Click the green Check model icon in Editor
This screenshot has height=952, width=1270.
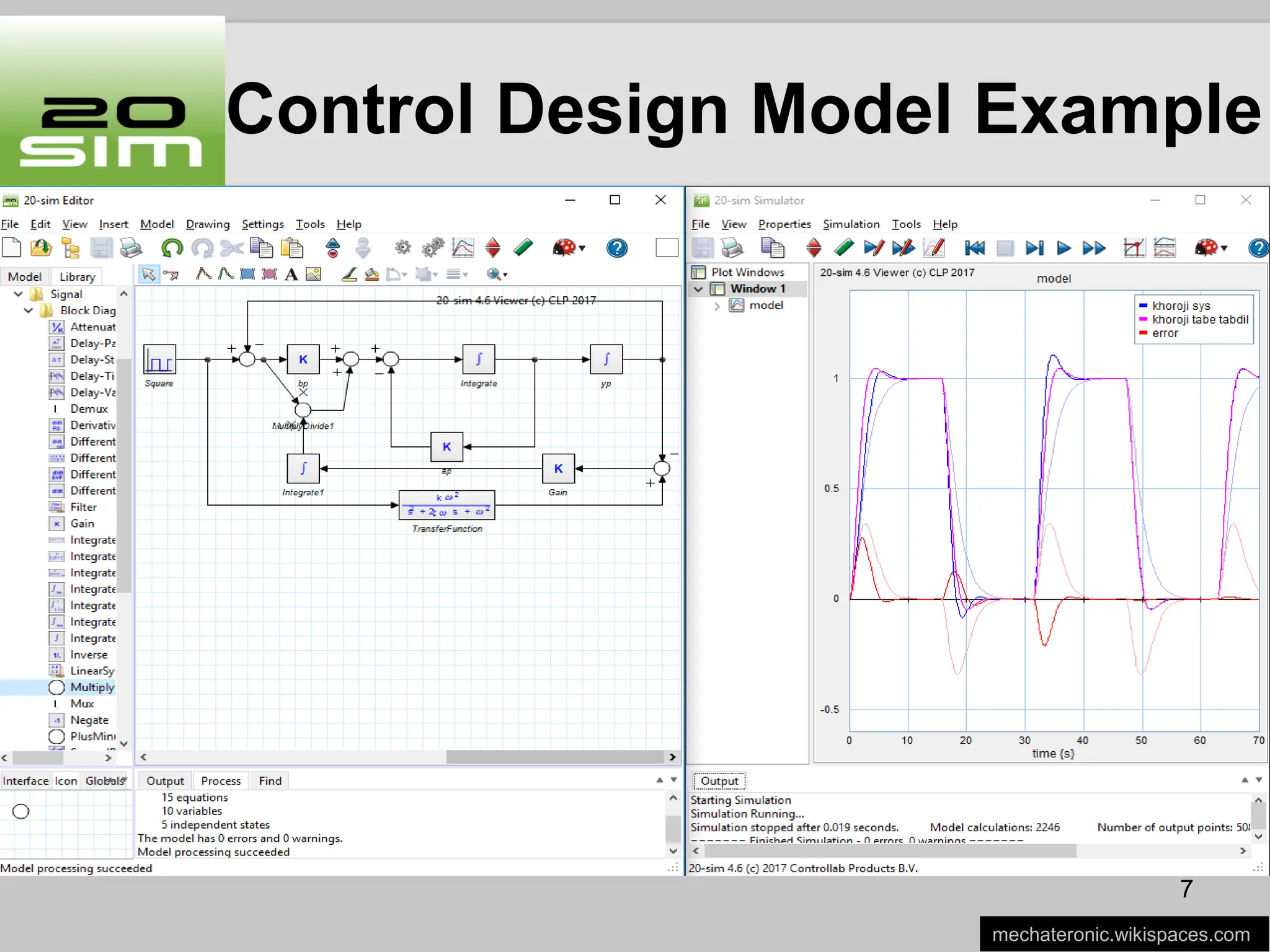523,249
